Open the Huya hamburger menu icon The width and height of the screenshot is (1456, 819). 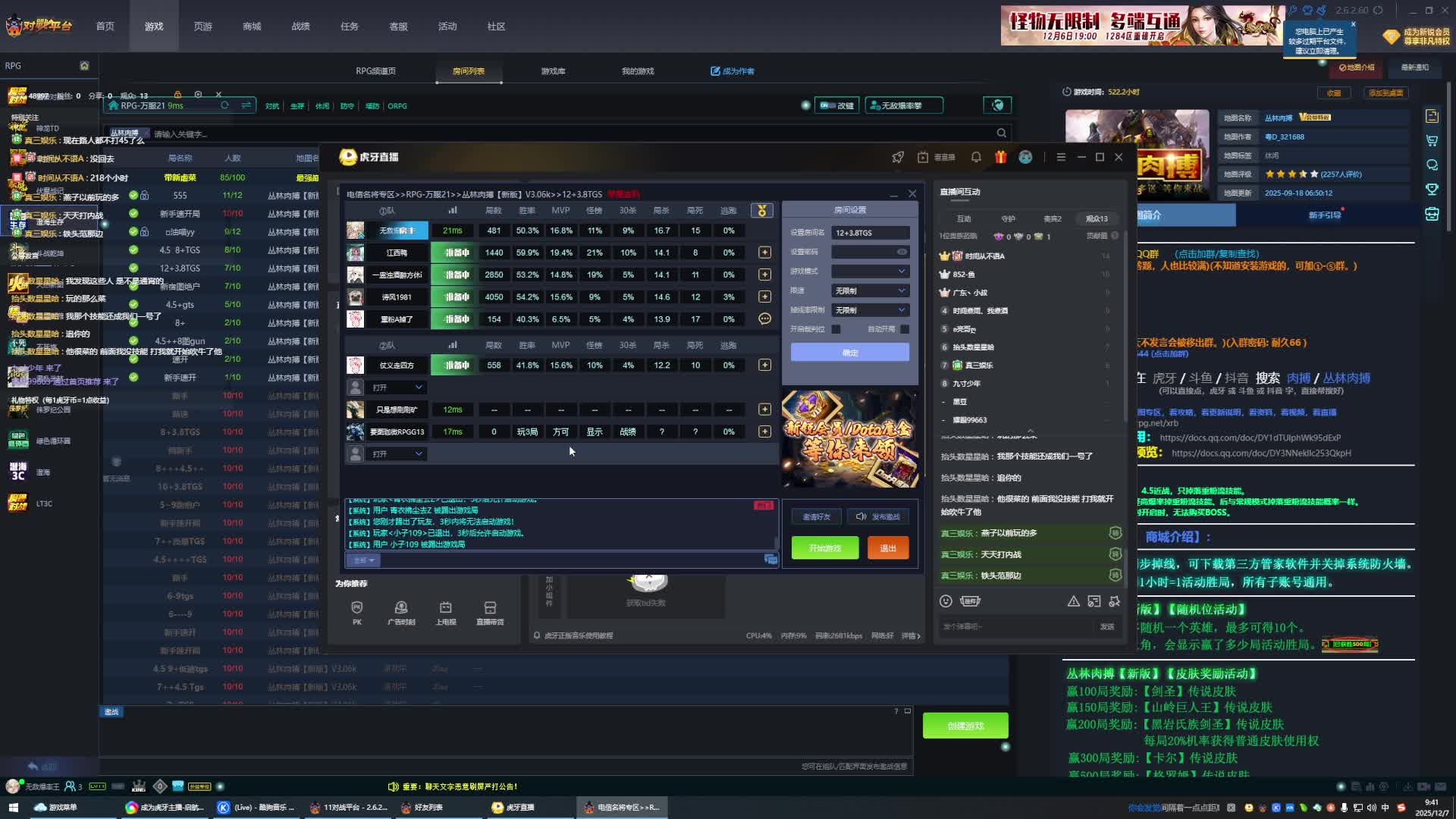pos(1061,157)
